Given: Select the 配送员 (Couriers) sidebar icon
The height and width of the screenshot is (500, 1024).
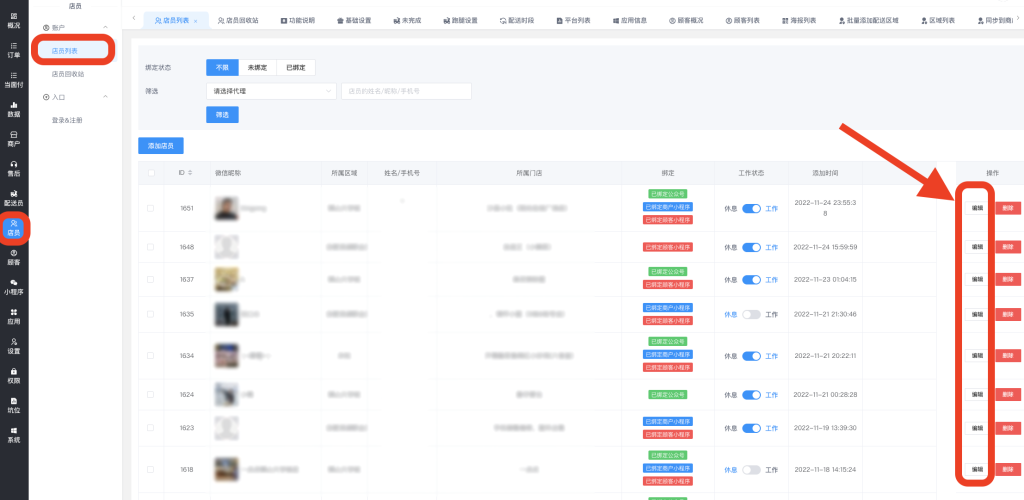Looking at the screenshot, I should click(14, 197).
